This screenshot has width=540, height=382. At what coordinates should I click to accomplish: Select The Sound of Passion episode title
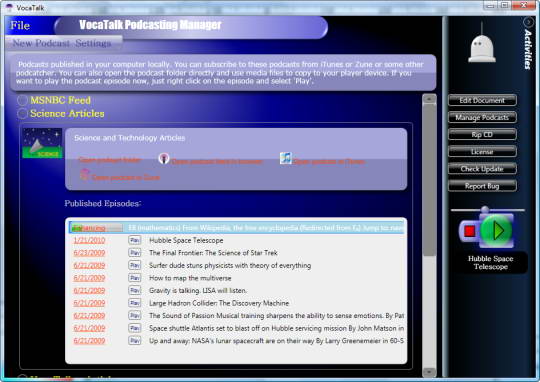point(277,316)
